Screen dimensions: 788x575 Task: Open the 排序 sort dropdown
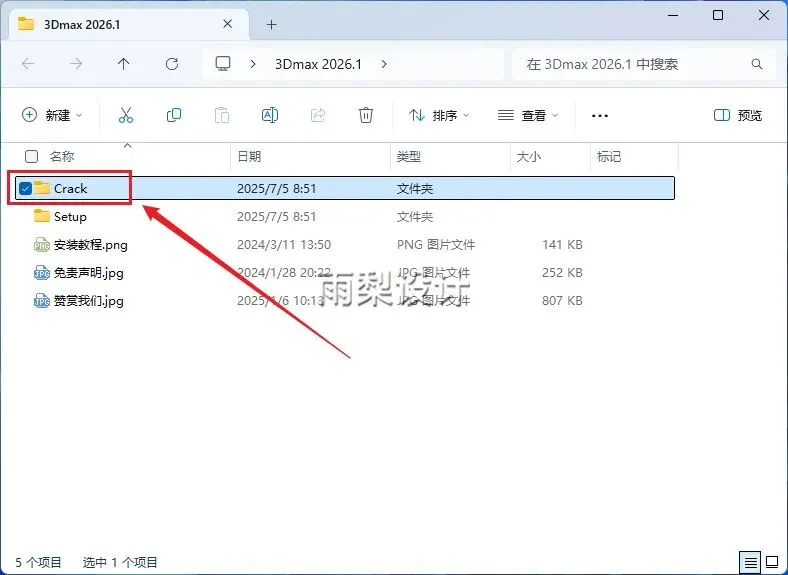(439, 115)
